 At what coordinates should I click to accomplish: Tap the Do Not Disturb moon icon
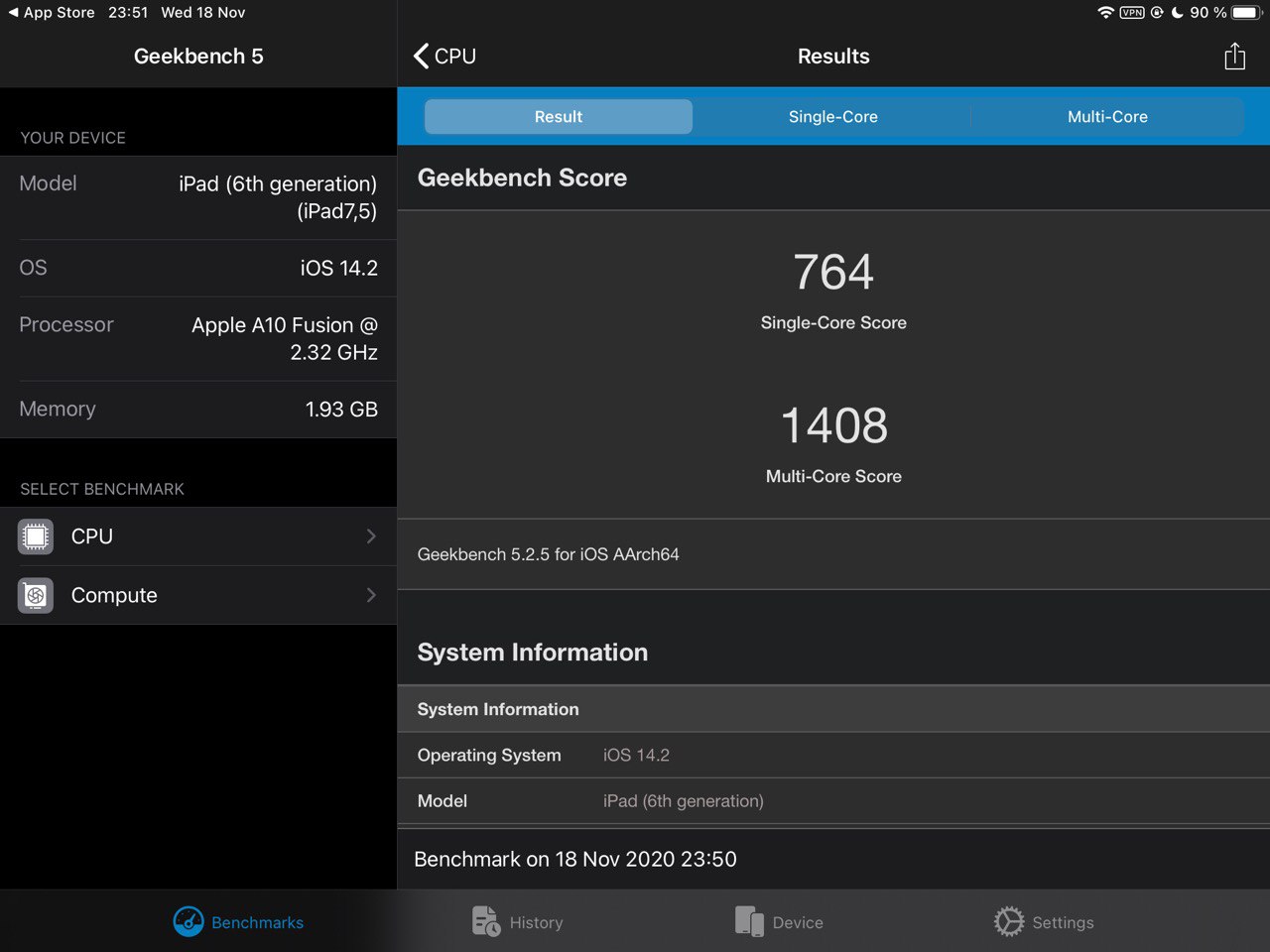click(x=1178, y=12)
